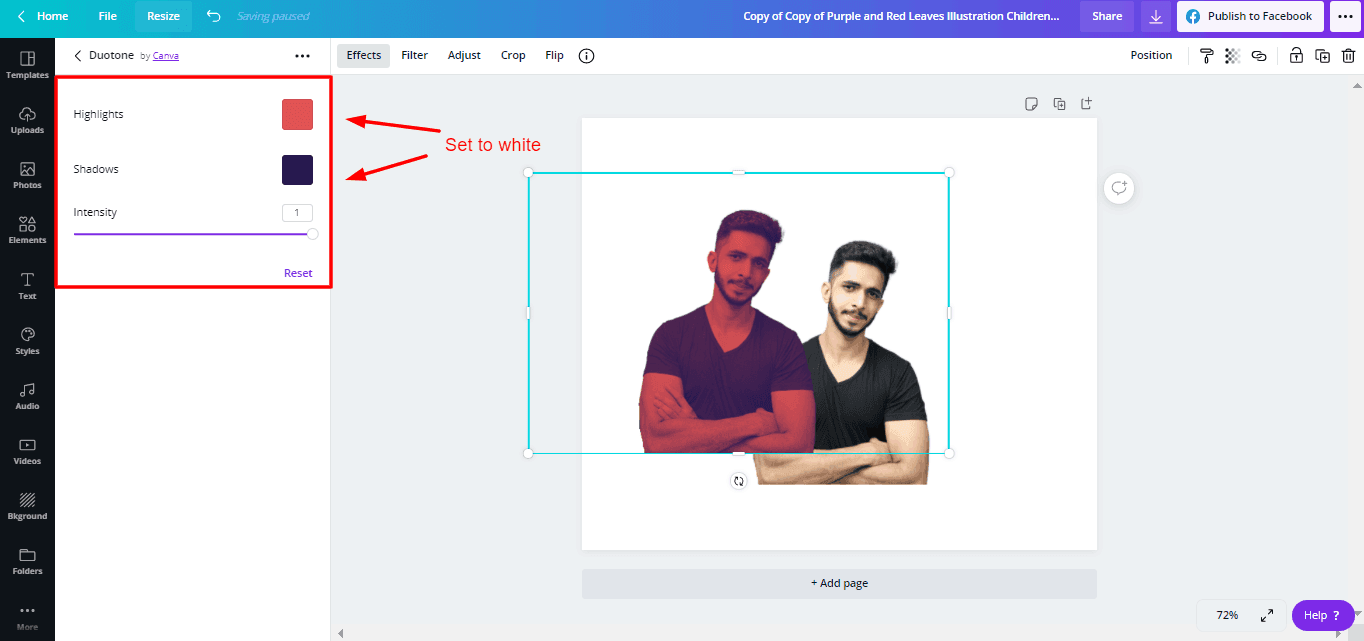Open the transparency checkerboard tool
This screenshot has height=641, width=1364.
[x=1232, y=56]
